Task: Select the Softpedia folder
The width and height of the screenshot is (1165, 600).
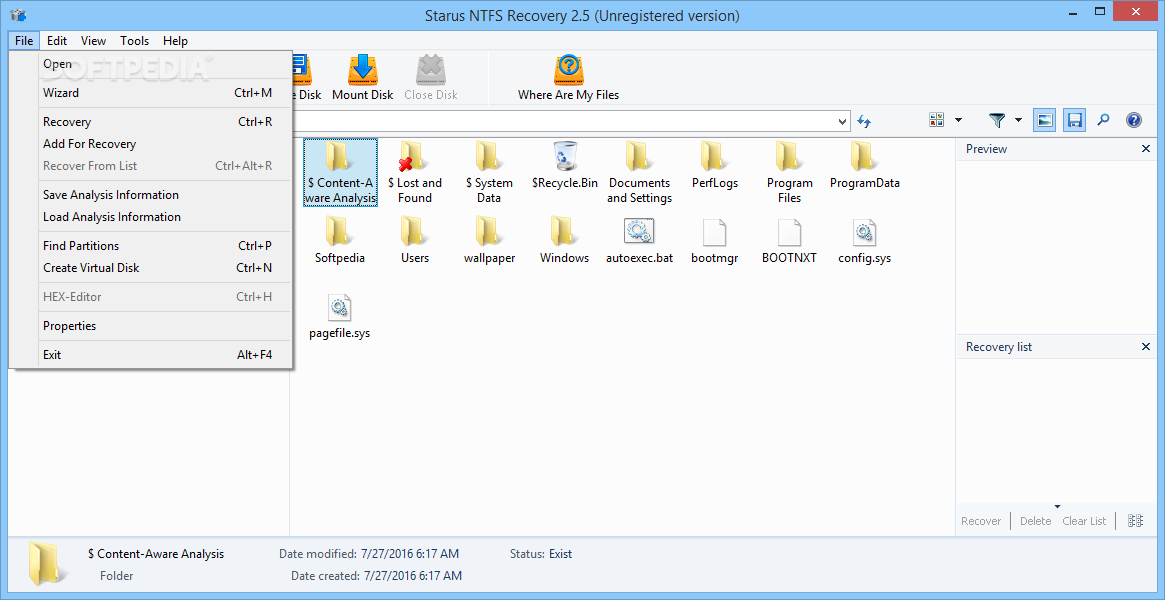Action: pyautogui.click(x=340, y=241)
